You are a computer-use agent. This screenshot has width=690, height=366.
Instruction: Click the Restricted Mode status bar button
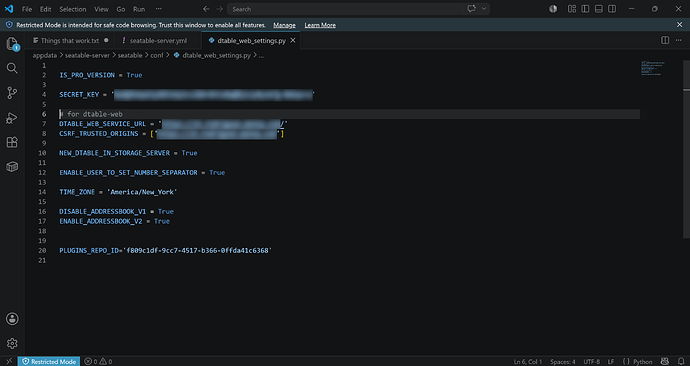[x=49, y=361]
